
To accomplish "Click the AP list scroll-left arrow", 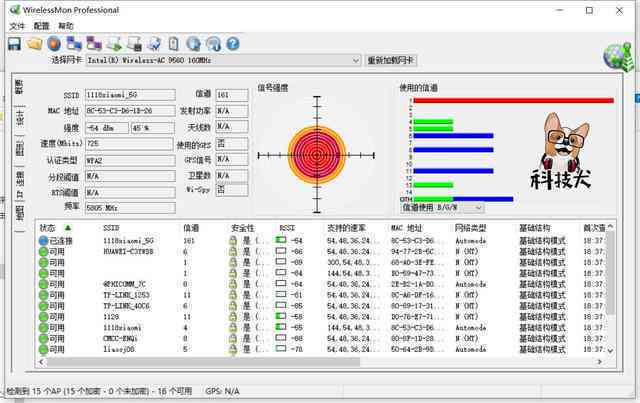I will (x=42, y=362).
